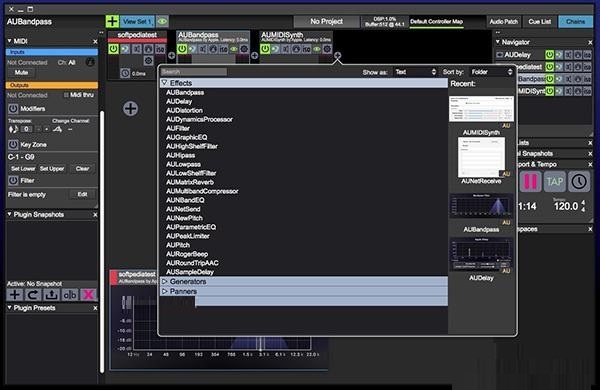Toggle AUBandpass plugin power button
This screenshot has height=390, width=600.
pos(182,49)
